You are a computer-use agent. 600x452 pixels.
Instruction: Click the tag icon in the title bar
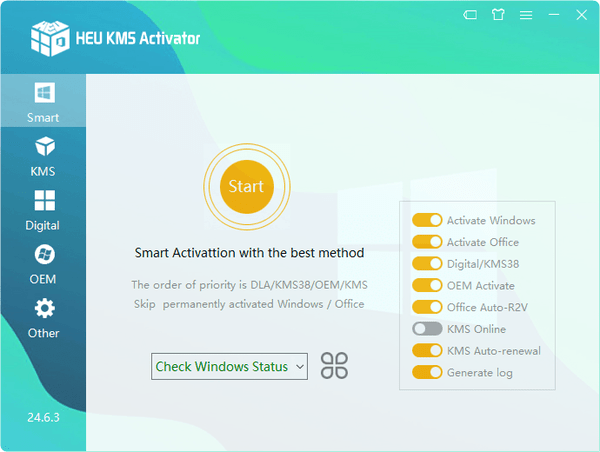click(x=470, y=15)
